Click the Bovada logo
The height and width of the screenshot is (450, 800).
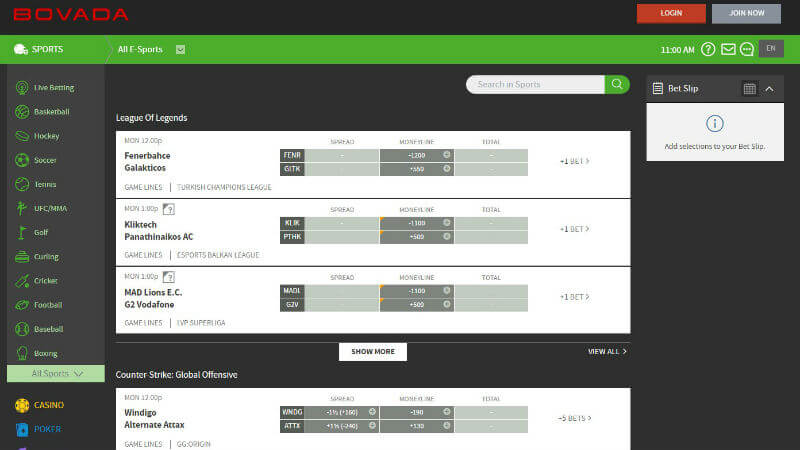71,14
